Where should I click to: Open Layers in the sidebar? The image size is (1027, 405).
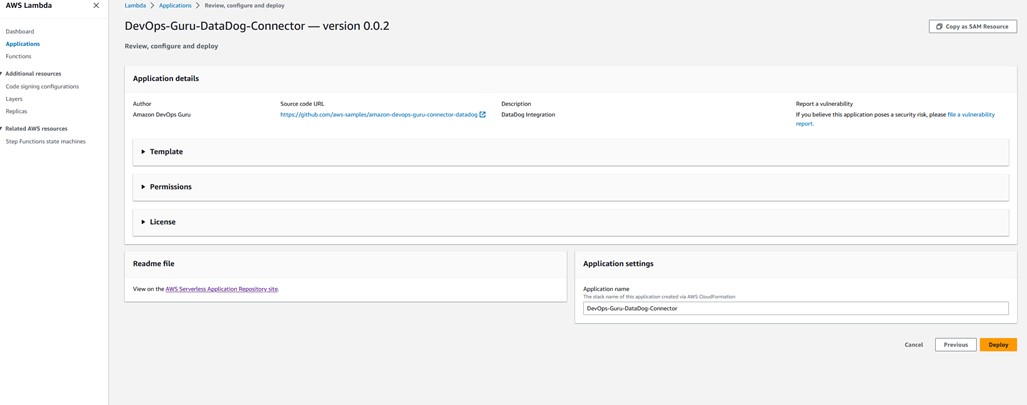point(14,99)
